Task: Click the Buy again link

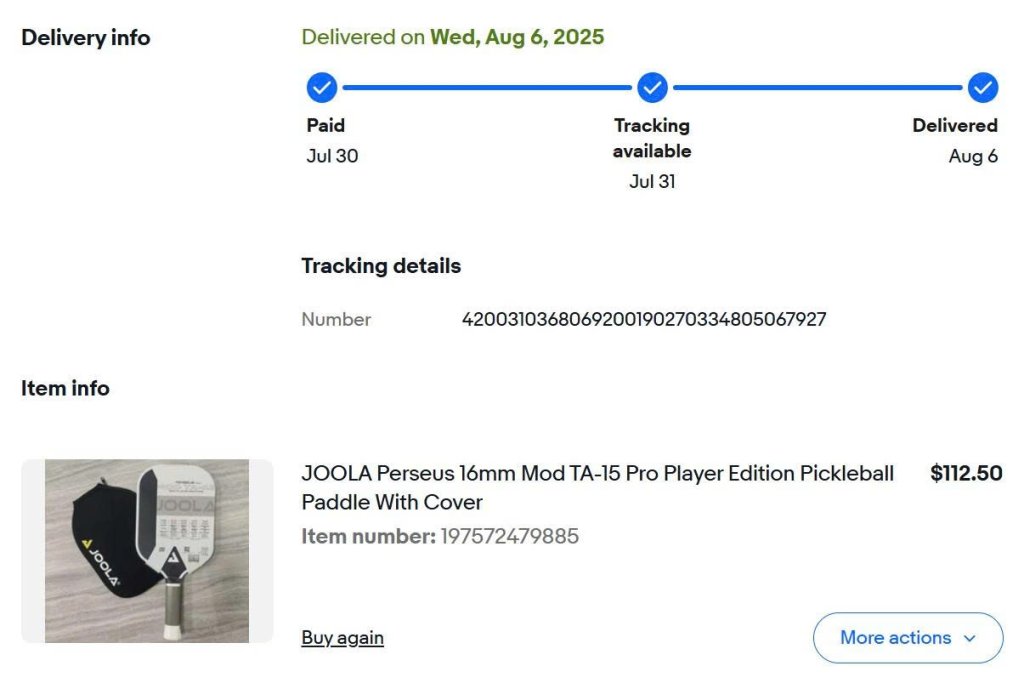Action: pos(342,638)
